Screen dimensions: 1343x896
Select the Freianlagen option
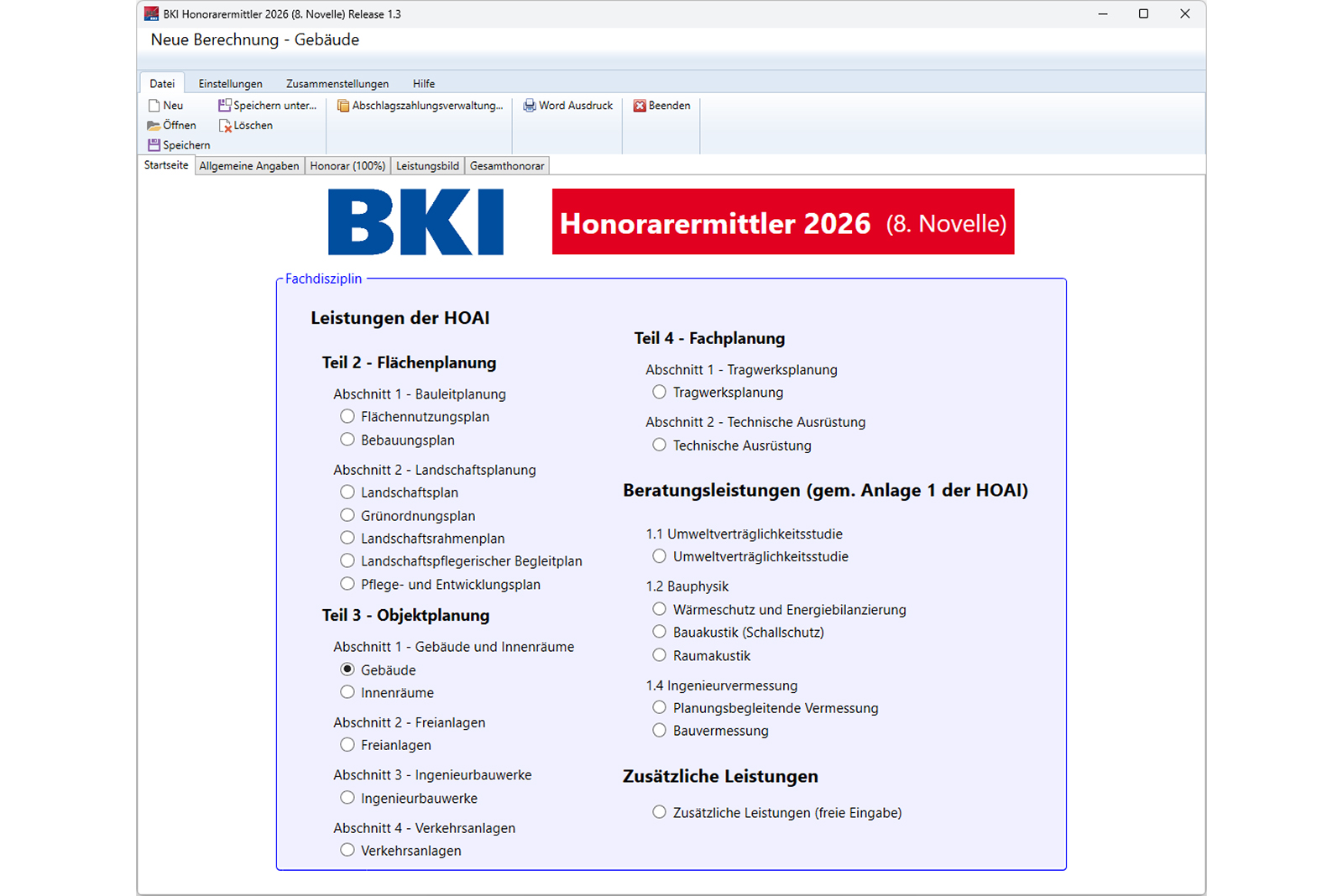coord(348,745)
